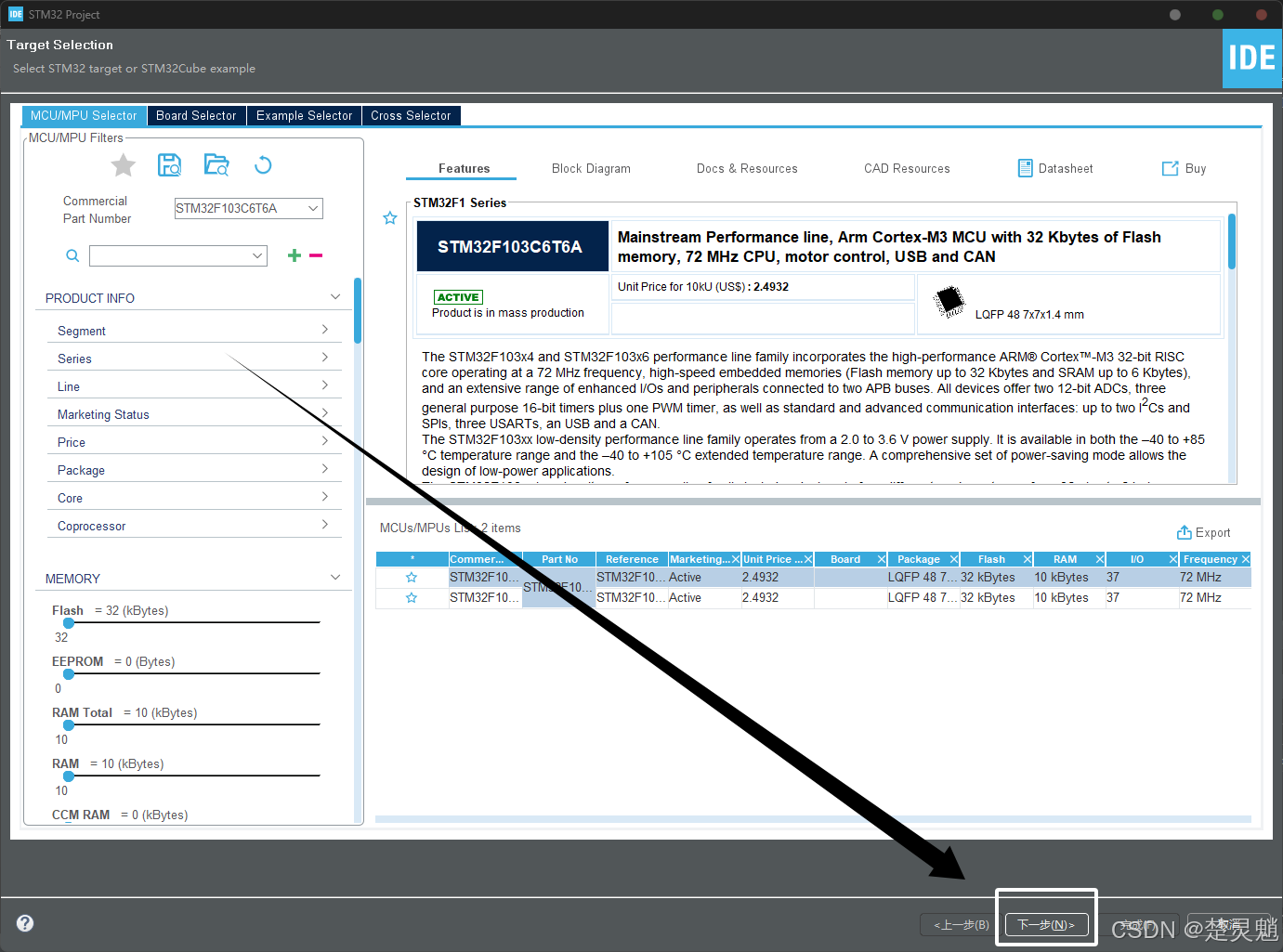Go to next step with 下一步(N) button
1283x952 pixels.
point(1046,924)
